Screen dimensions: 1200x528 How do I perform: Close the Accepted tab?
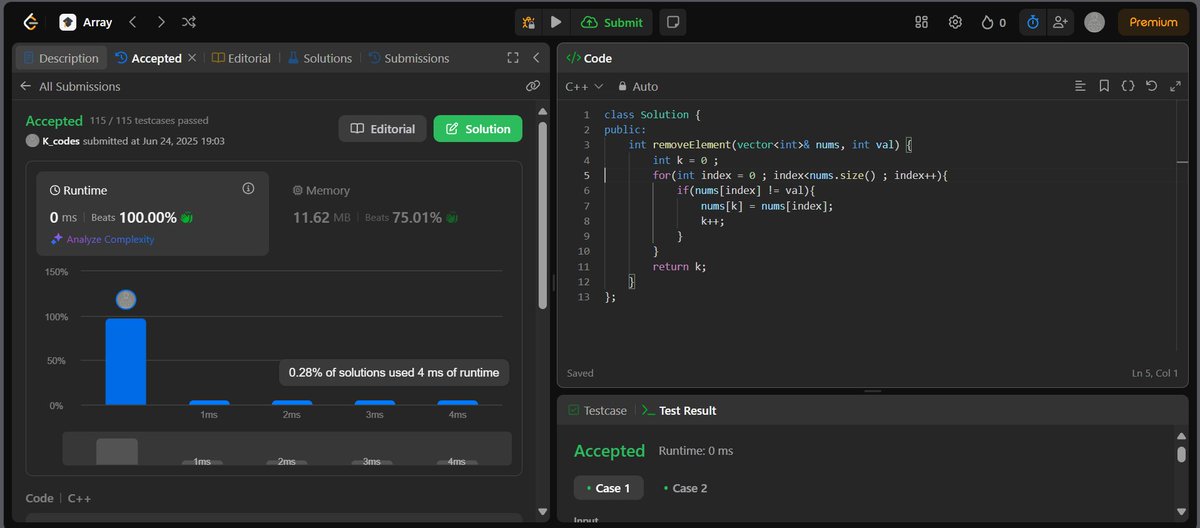192,58
